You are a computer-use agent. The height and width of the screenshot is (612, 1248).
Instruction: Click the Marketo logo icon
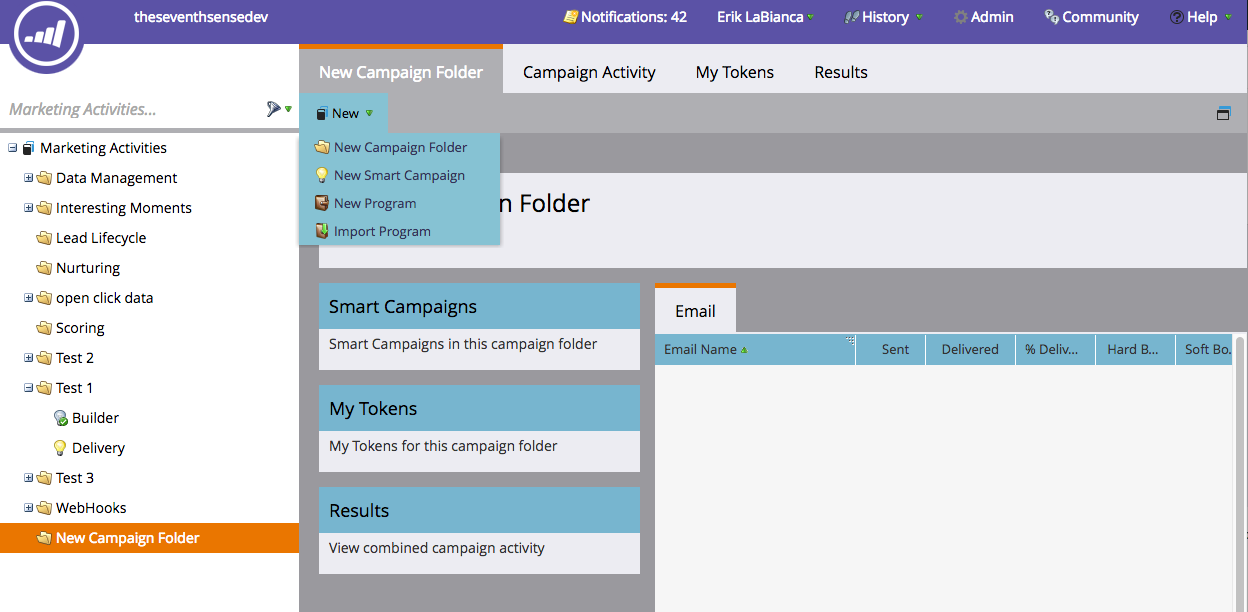[47, 32]
